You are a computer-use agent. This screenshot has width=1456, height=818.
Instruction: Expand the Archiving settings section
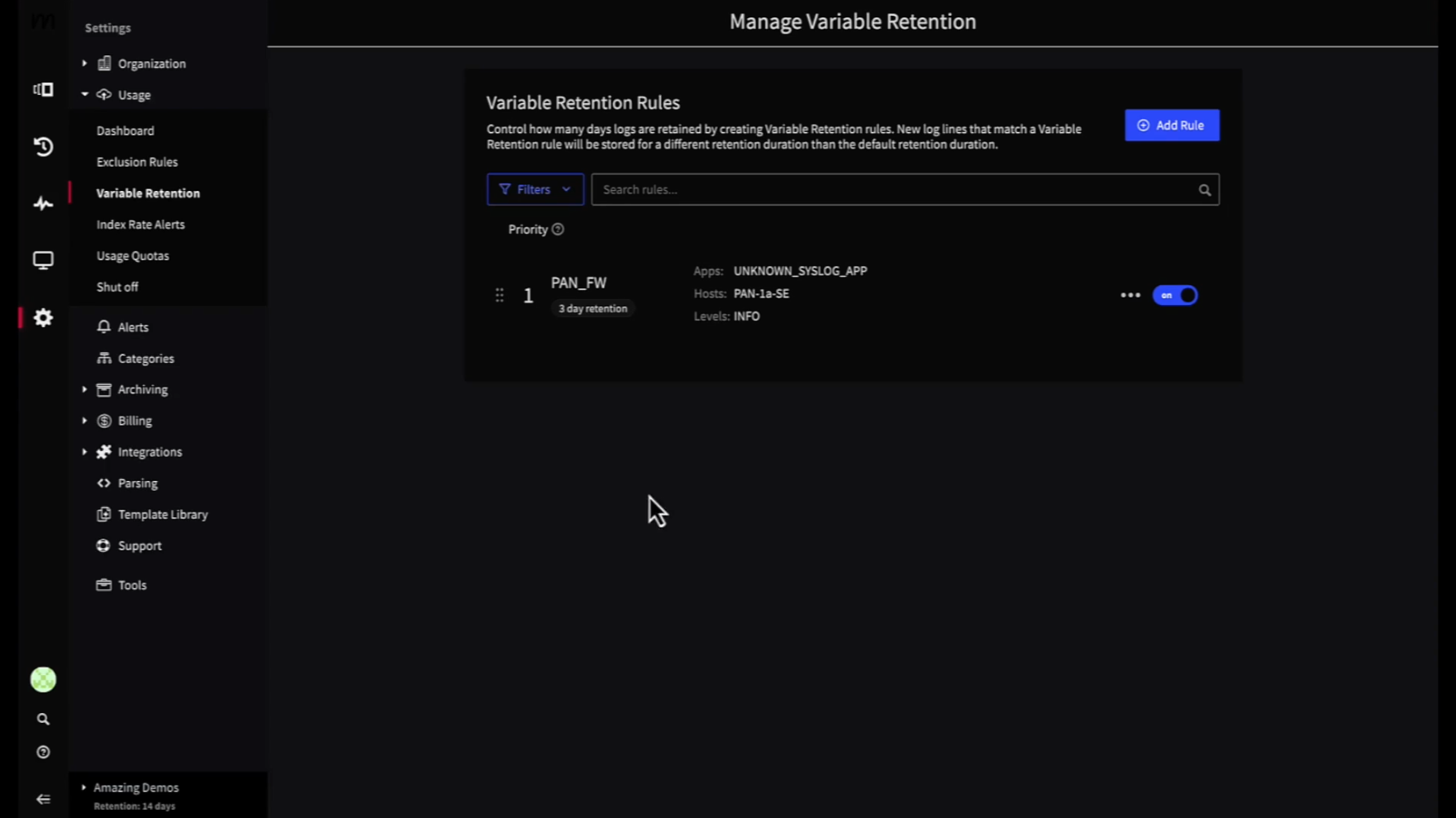click(83, 389)
